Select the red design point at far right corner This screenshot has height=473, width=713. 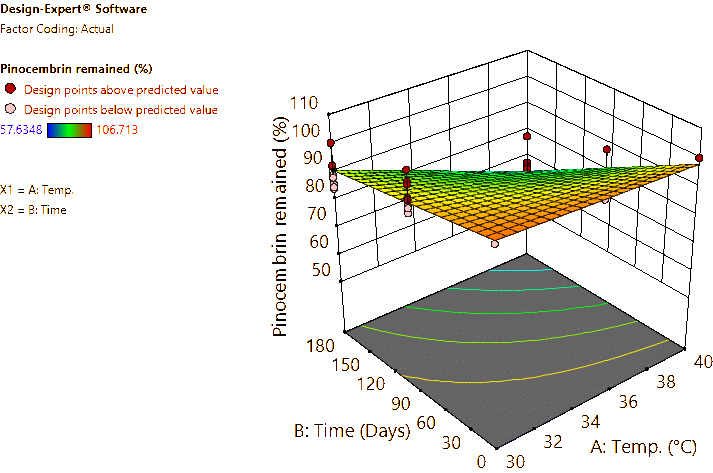699,157
